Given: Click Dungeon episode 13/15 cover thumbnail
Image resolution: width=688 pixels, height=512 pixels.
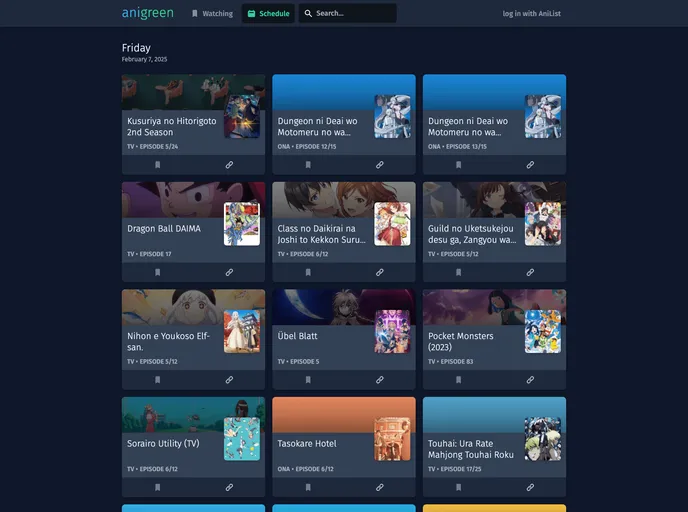Looking at the screenshot, I should pyautogui.click(x=543, y=117).
